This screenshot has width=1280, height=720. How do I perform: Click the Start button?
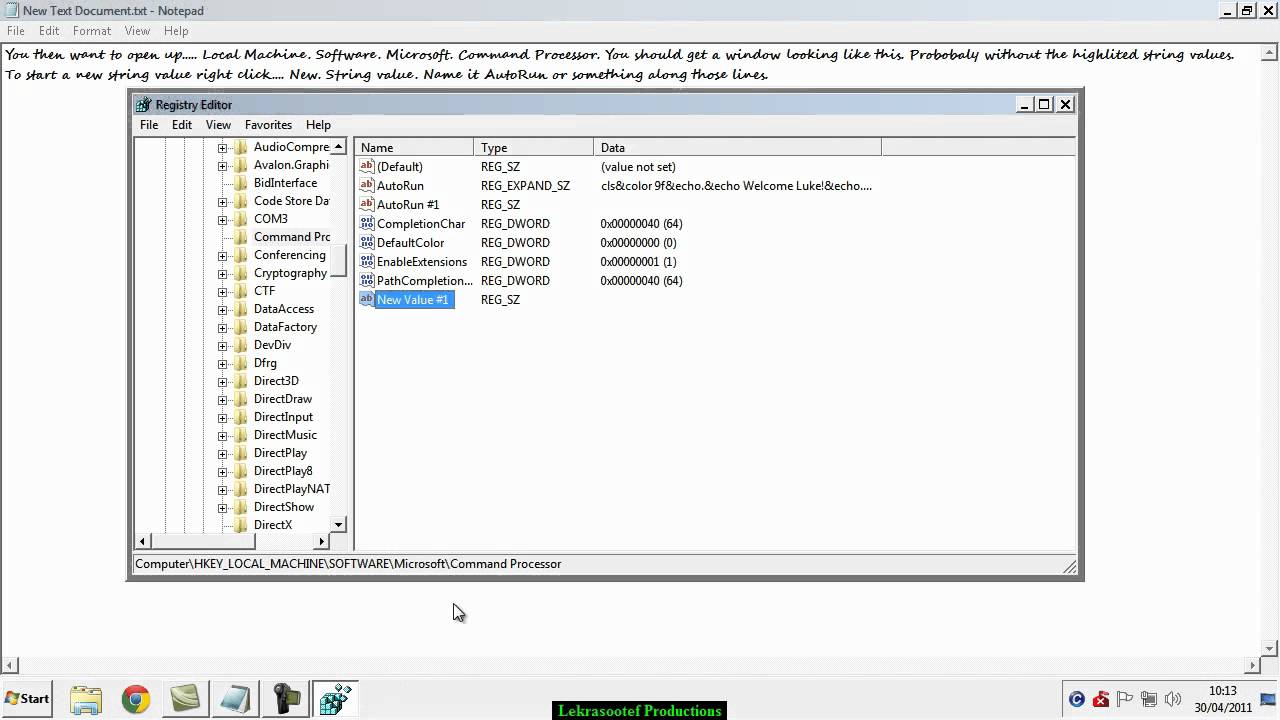pos(28,699)
